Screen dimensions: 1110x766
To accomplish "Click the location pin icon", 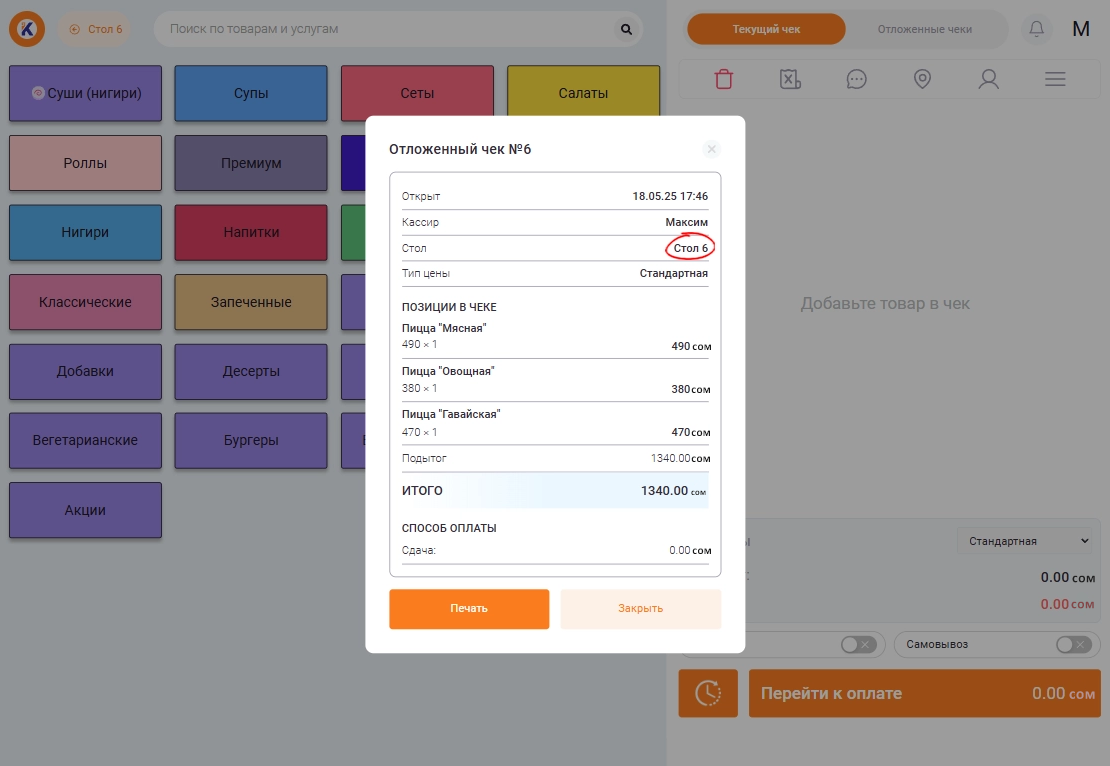I will click(922, 79).
